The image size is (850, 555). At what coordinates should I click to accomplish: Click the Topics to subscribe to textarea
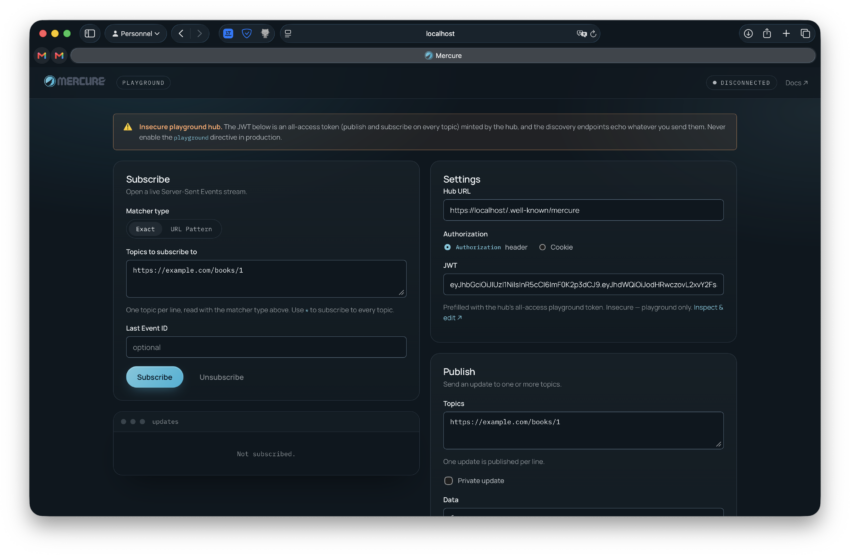[266, 279]
